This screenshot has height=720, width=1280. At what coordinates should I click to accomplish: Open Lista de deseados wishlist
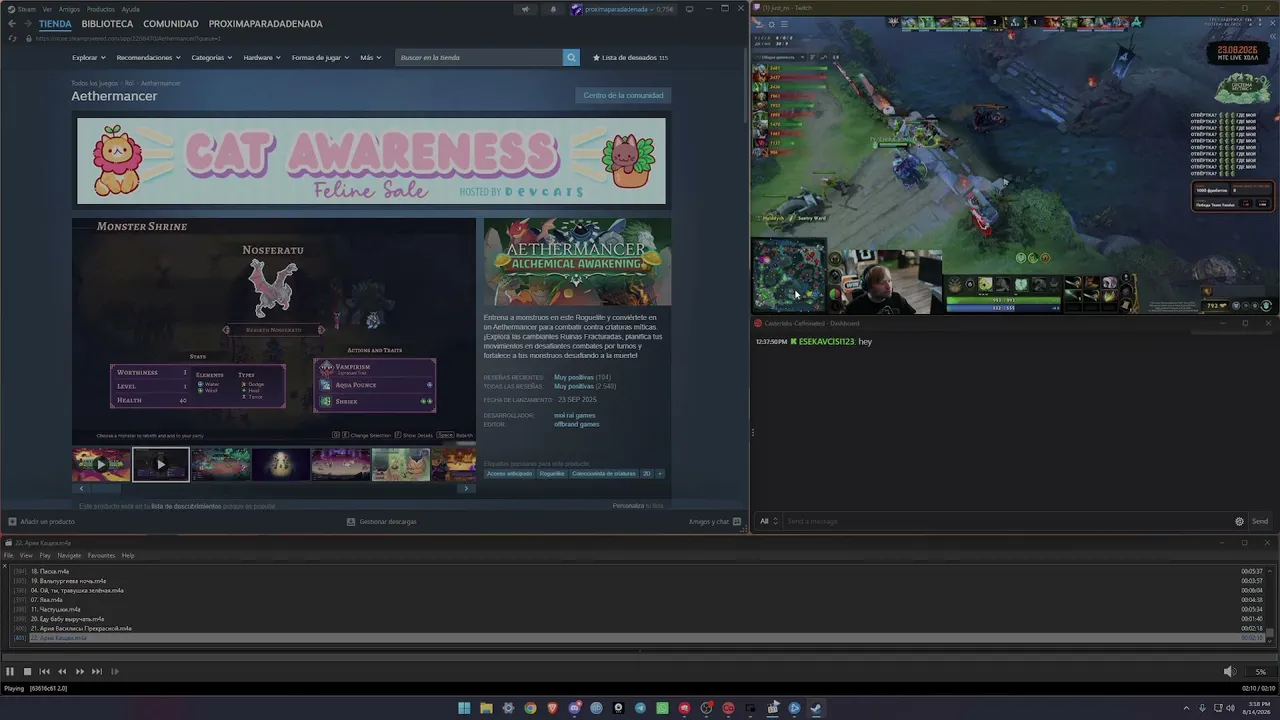[x=630, y=58]
